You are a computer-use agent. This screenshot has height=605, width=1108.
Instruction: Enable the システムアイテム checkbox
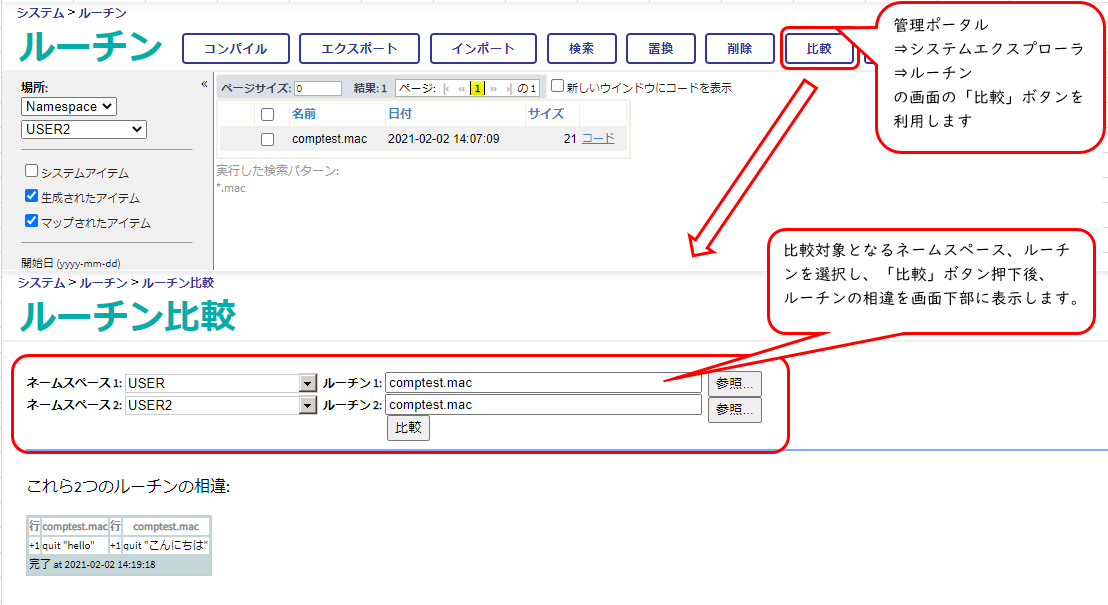(32, 171)
